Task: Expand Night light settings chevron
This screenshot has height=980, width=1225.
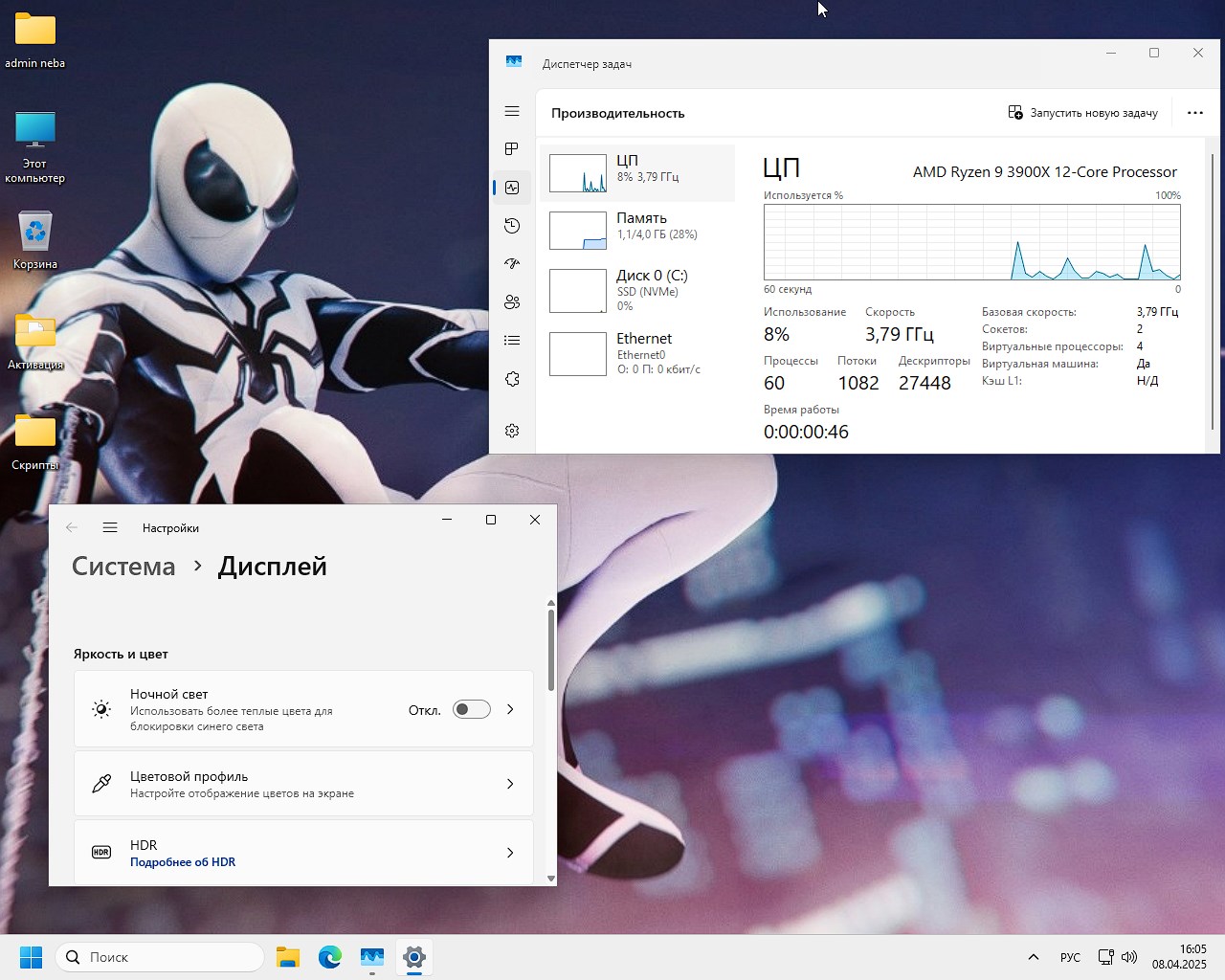Action: click(x=510, y=709)
